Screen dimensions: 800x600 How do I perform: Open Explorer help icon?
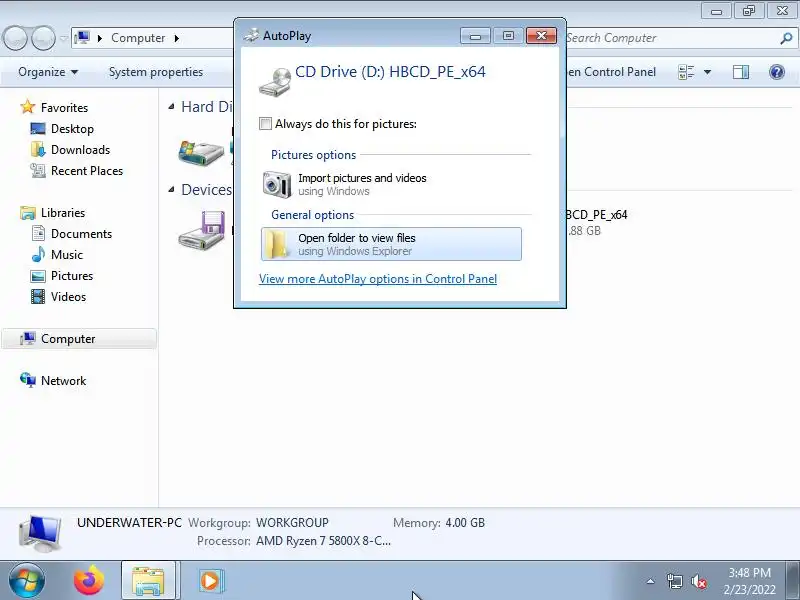point(777,72)
